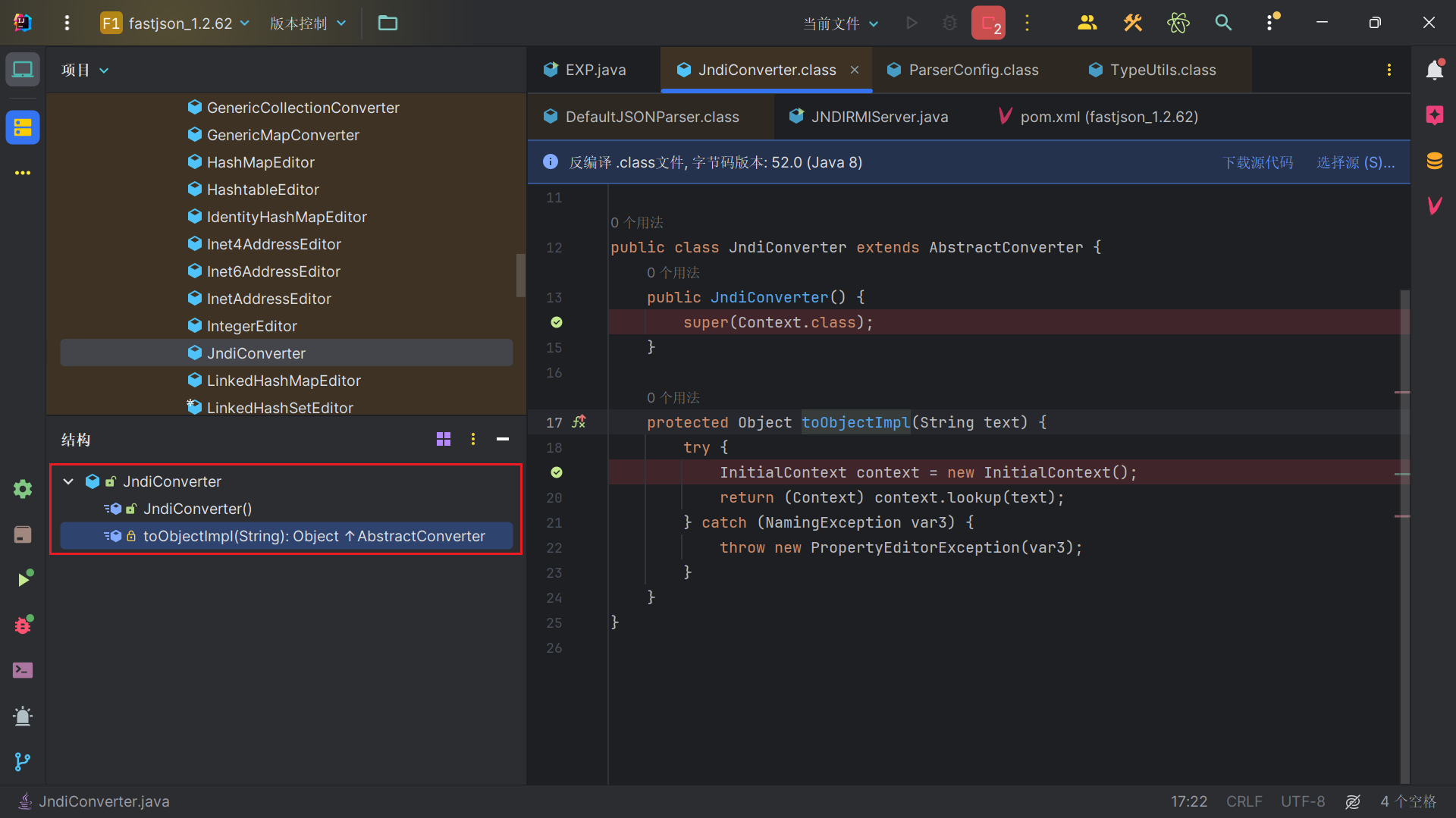Image resolution: width=1456 pixels, height=818 pixels.
Task: Toggle breakpoint on InitialContext line
Action: (x=557, y=472)
